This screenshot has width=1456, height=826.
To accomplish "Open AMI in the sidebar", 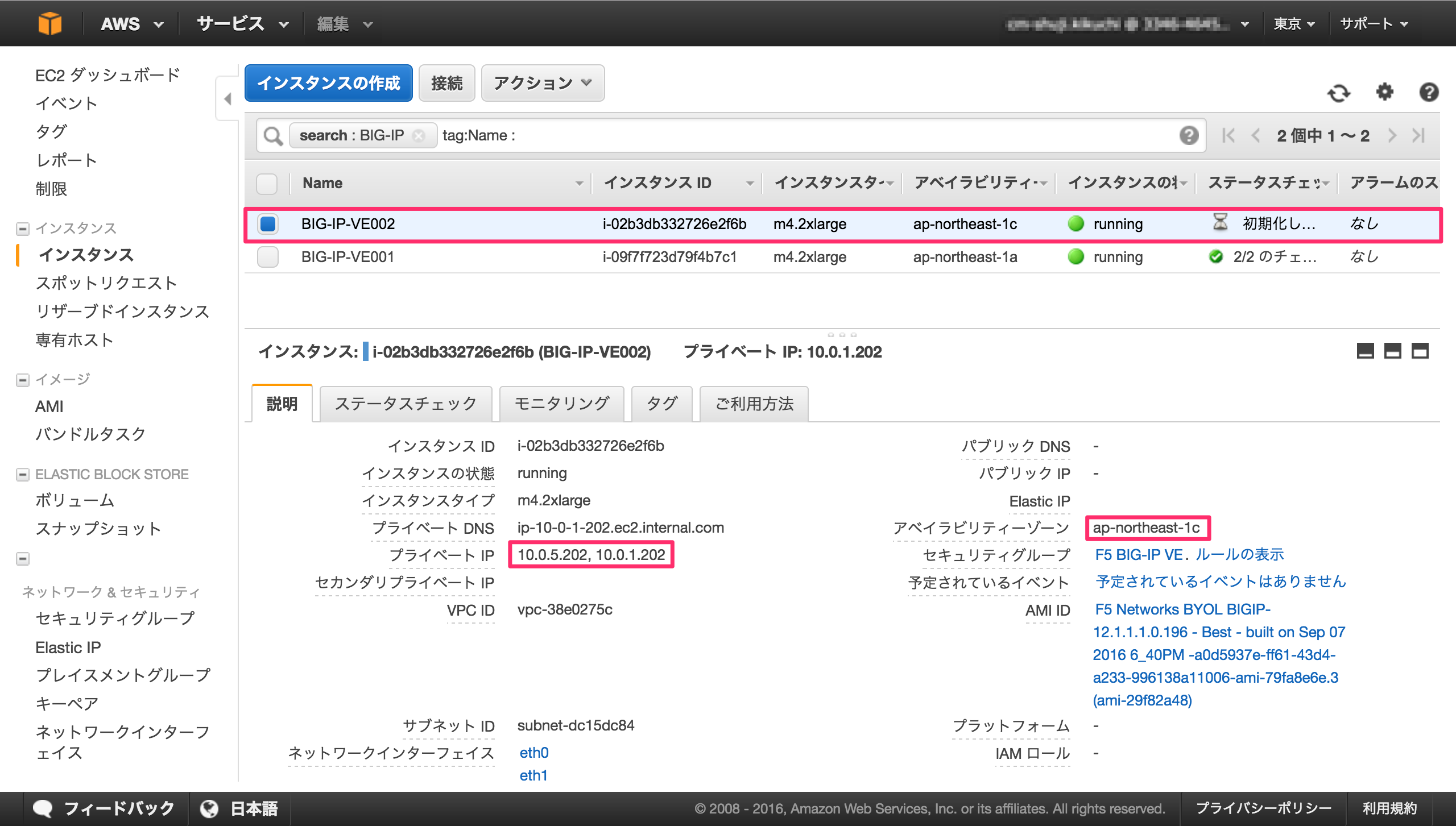I will [x=49, y=406].
